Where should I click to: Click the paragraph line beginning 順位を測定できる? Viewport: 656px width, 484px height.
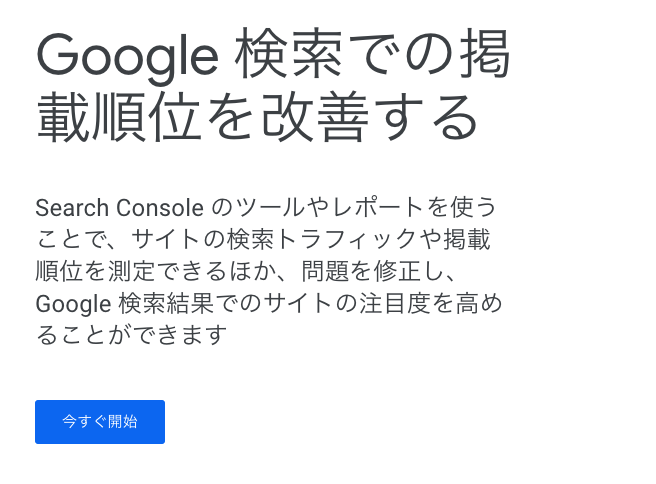(x=245, y=271)
